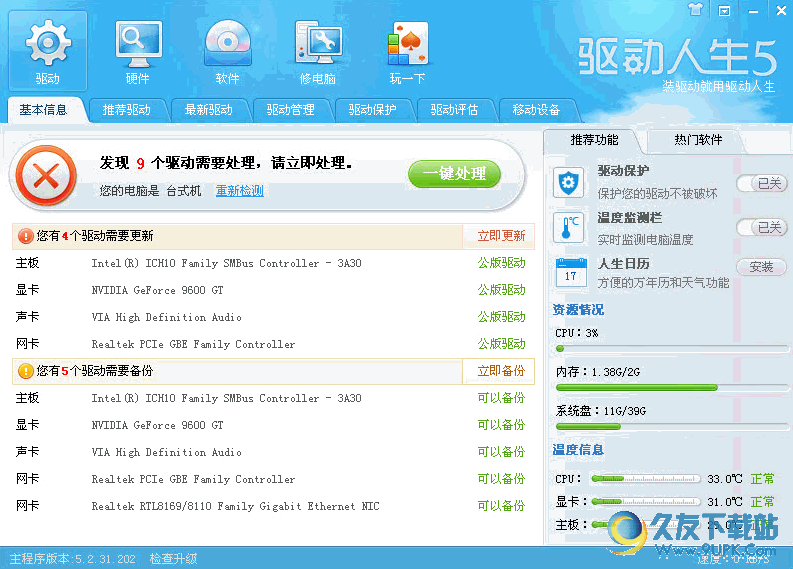This screenshot has height=569, width=793.
Task: Click 立即更新 to update drivers
Action: (499, 236)
